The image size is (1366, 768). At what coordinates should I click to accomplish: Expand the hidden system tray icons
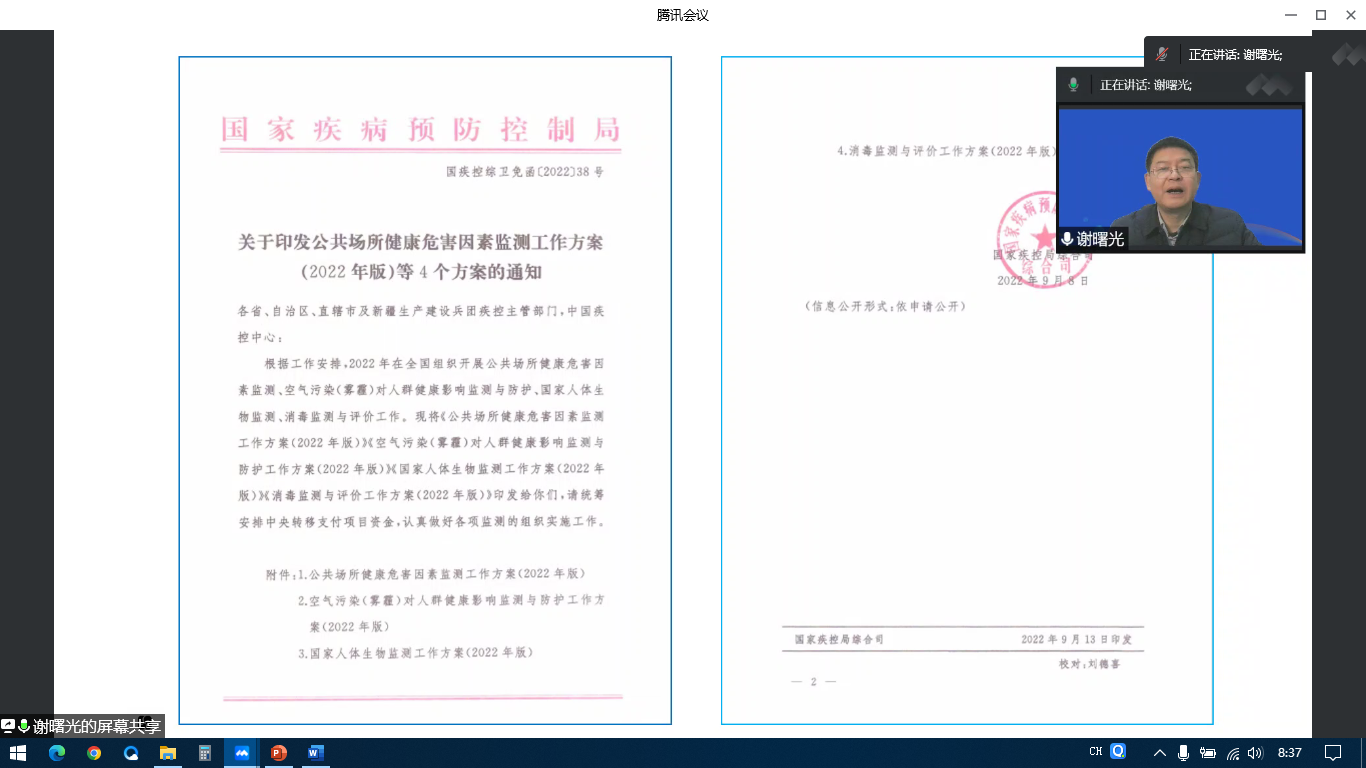[1159, 753]
